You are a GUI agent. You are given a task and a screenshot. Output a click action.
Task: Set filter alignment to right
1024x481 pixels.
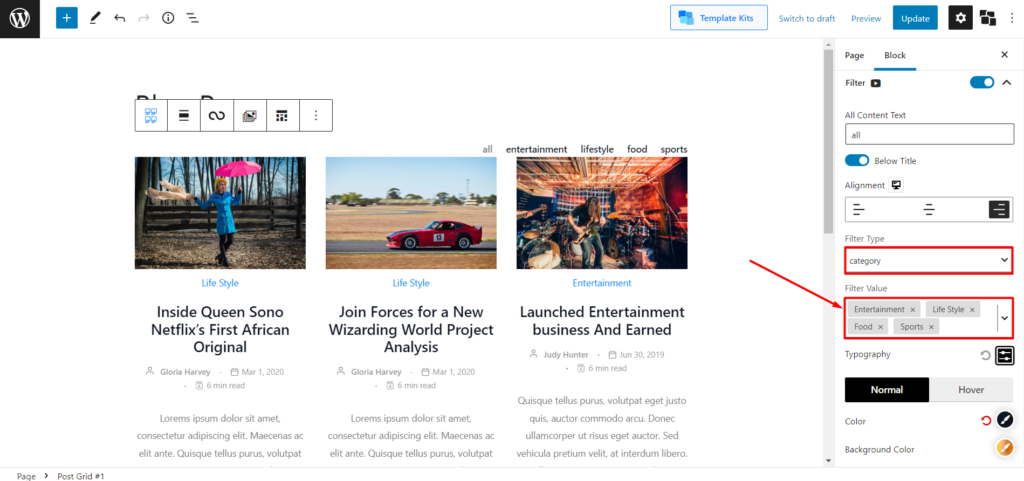coord(999,209)
